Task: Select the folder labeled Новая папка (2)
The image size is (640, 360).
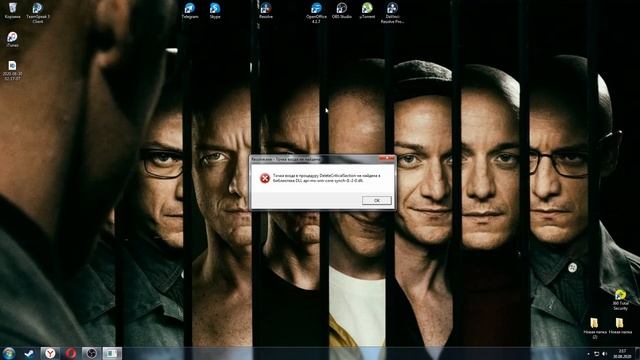Action: (595, 329)
